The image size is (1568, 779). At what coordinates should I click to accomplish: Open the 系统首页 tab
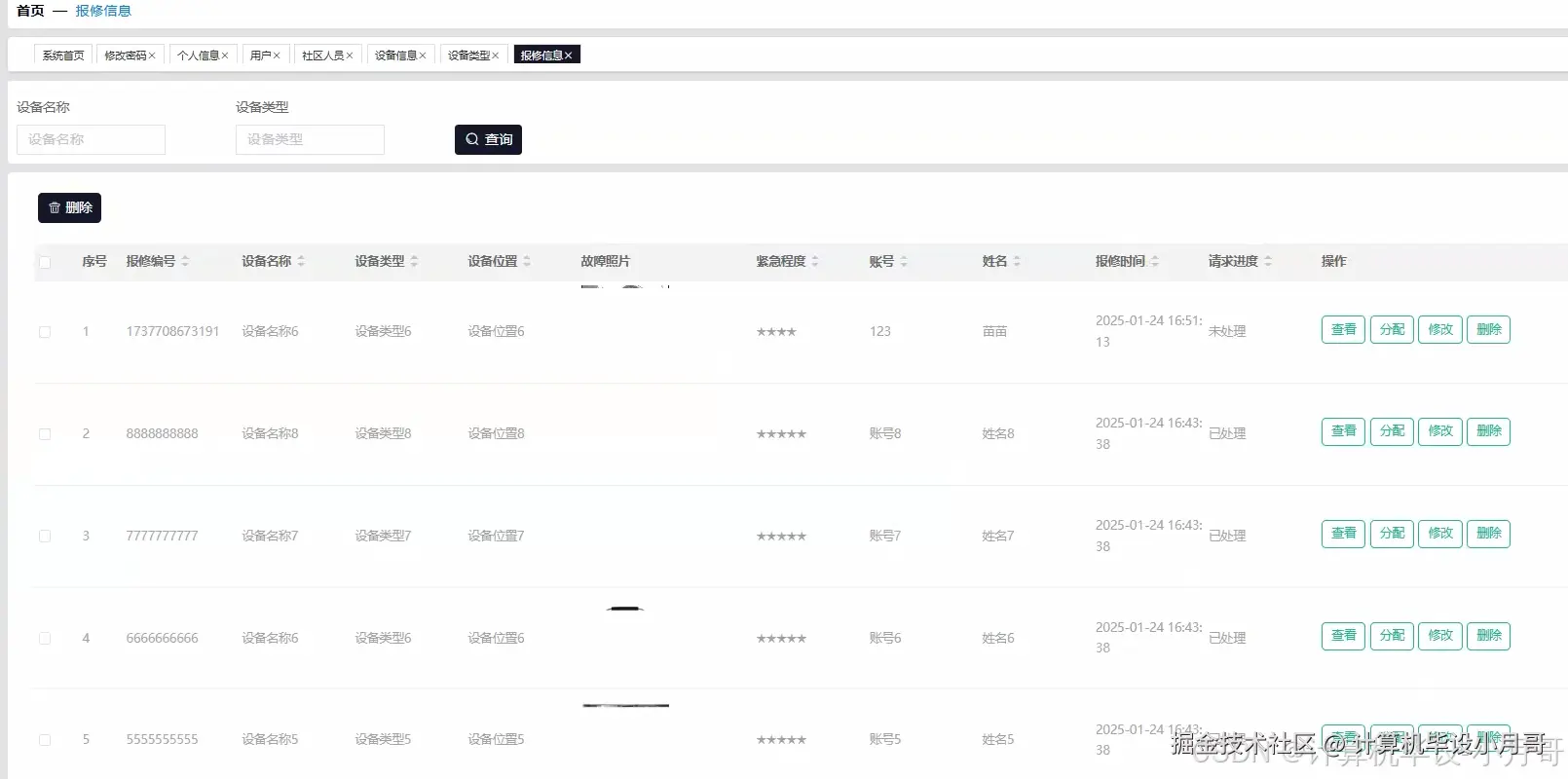(x=63, y=56)
